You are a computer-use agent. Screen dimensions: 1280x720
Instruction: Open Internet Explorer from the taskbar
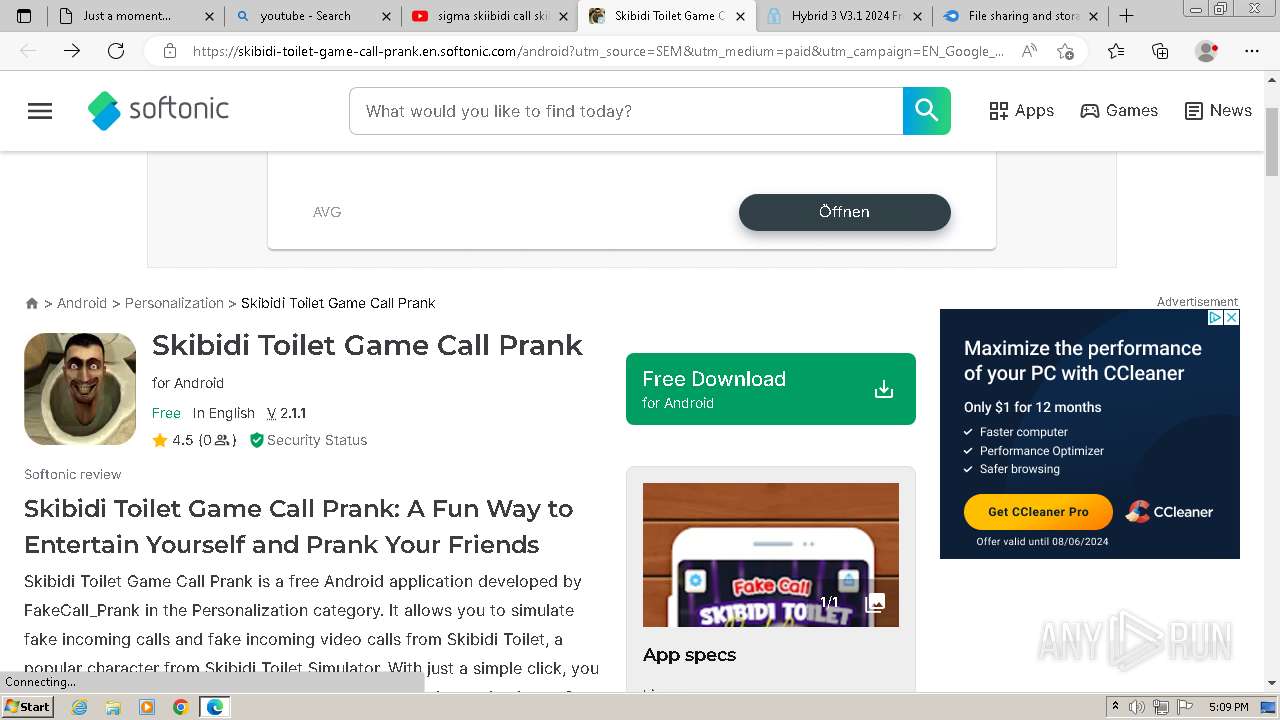coord(79,707)
